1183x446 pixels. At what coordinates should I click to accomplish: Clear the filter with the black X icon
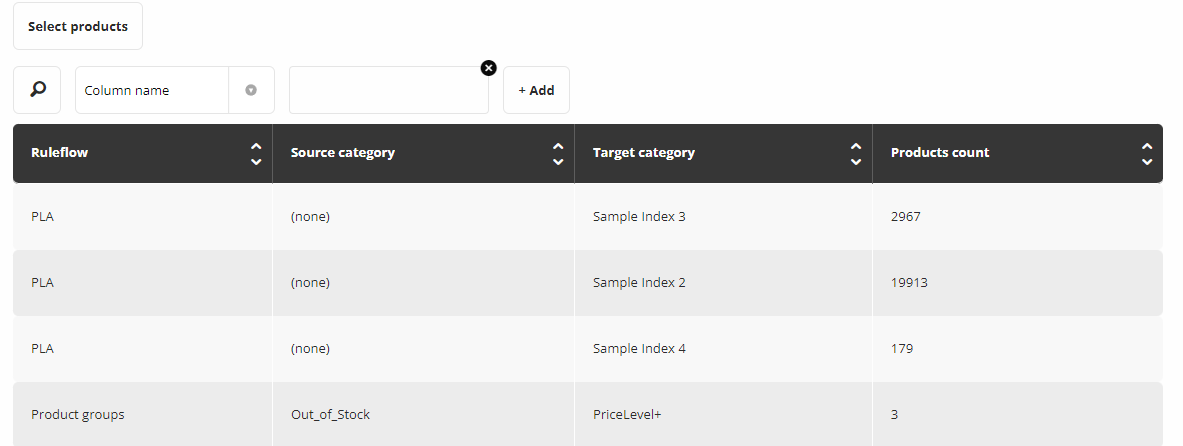(489, 68)
